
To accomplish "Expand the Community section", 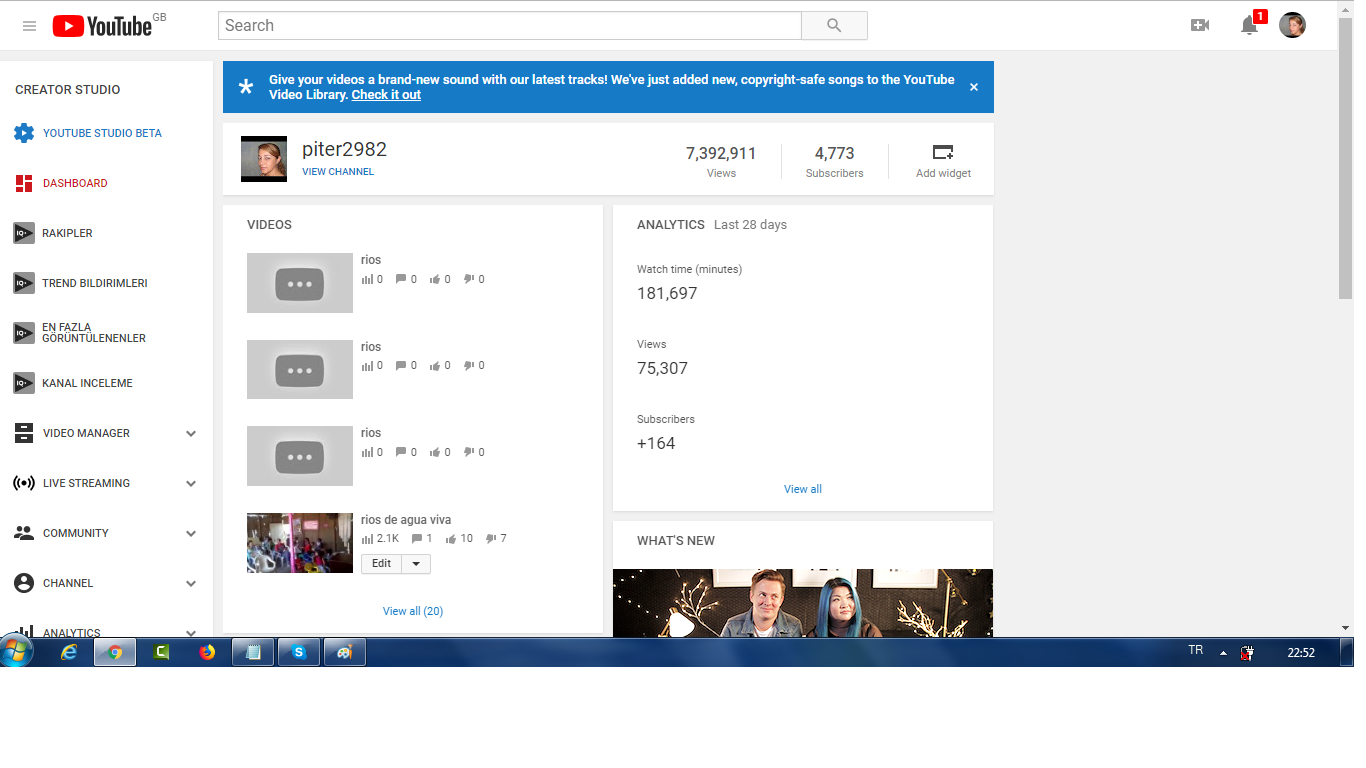I will click(x=191, y=533).
